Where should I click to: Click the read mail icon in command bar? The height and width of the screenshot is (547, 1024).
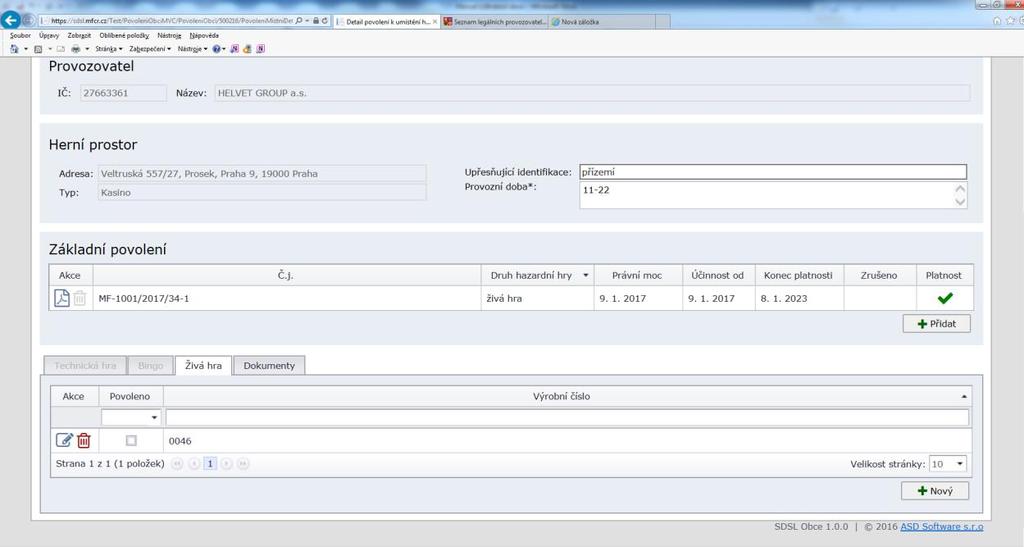pyautogui.click(x=61, y=49)
